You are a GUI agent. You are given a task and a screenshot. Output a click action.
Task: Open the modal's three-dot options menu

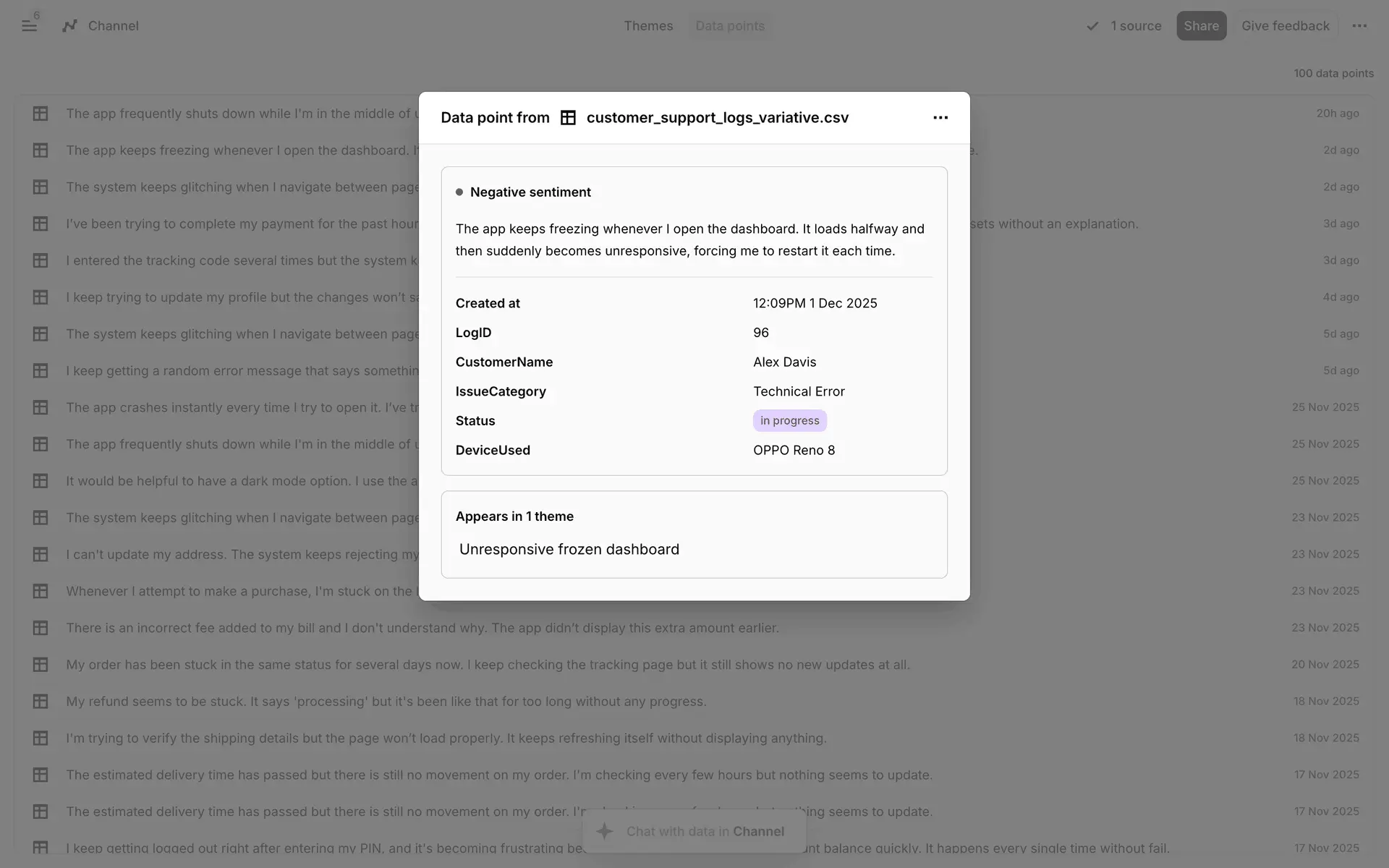coord(940,118)
